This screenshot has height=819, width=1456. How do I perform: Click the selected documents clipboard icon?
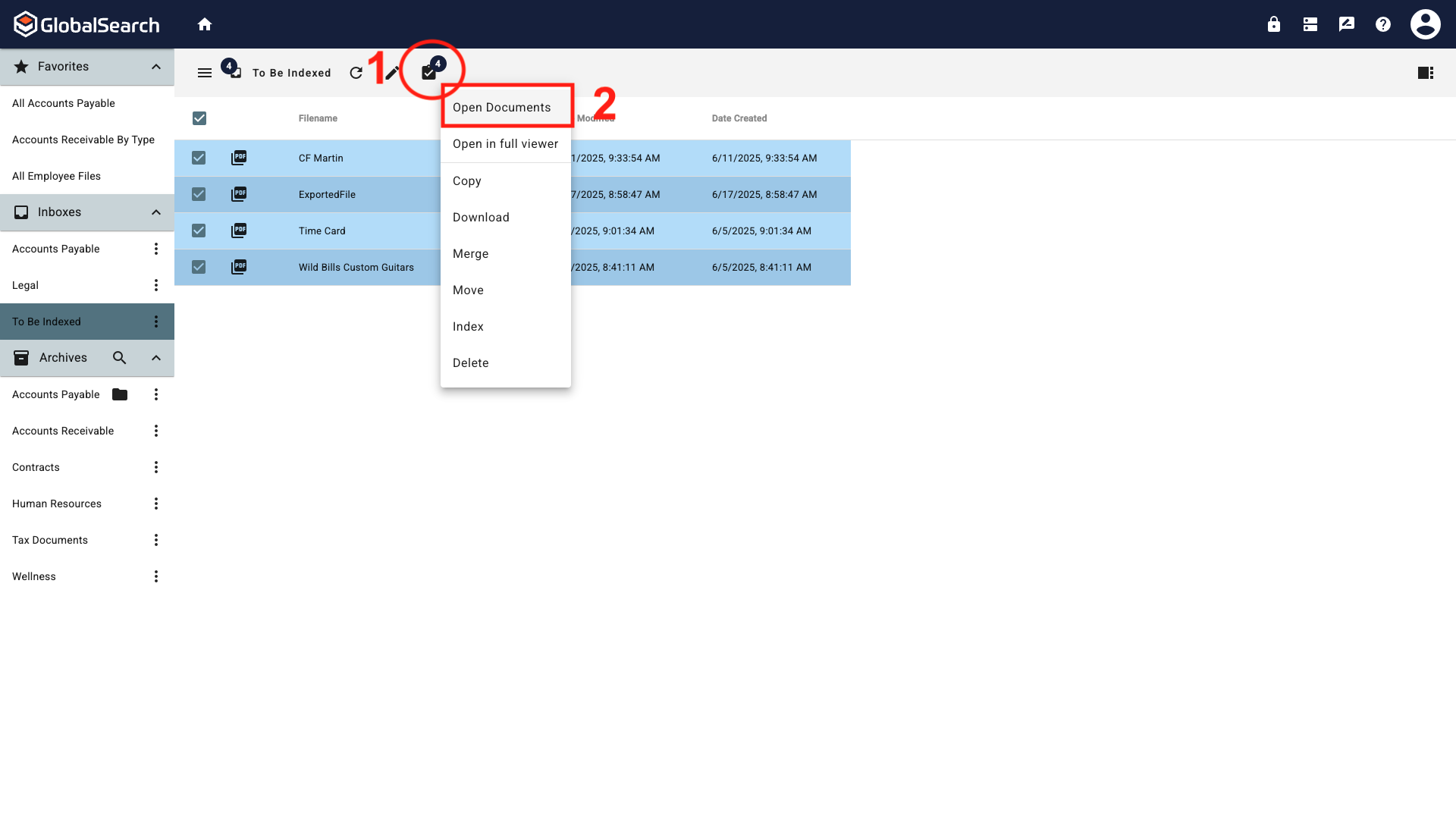coord(428,72)
